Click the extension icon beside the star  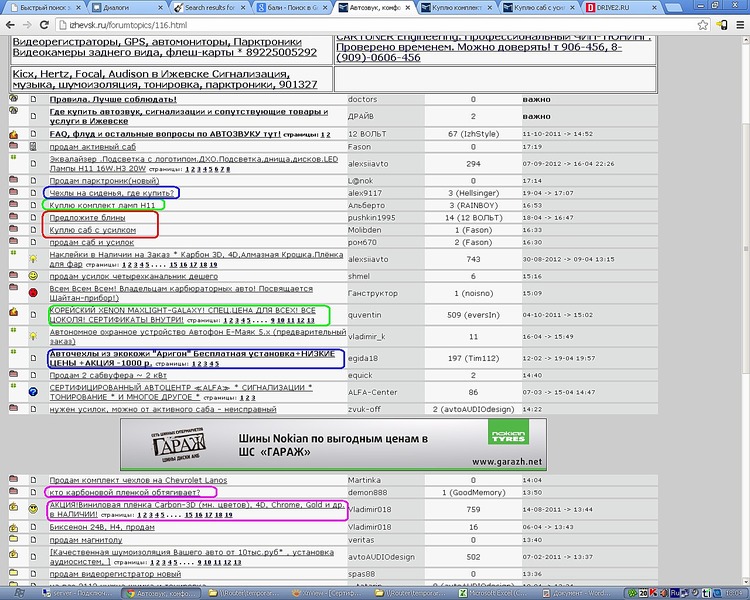(722, 25)
